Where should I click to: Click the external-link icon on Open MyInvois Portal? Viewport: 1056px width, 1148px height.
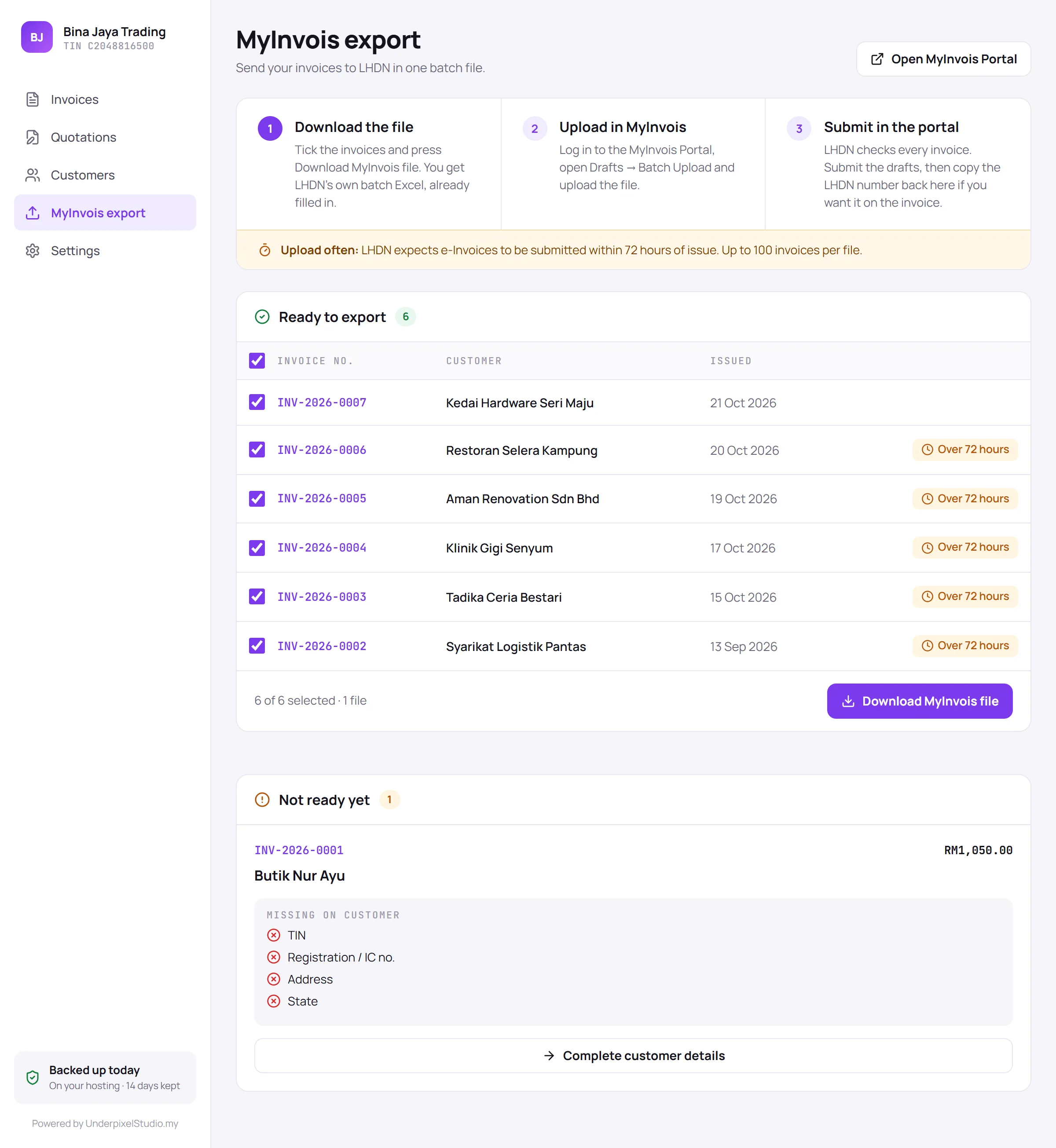877,59
